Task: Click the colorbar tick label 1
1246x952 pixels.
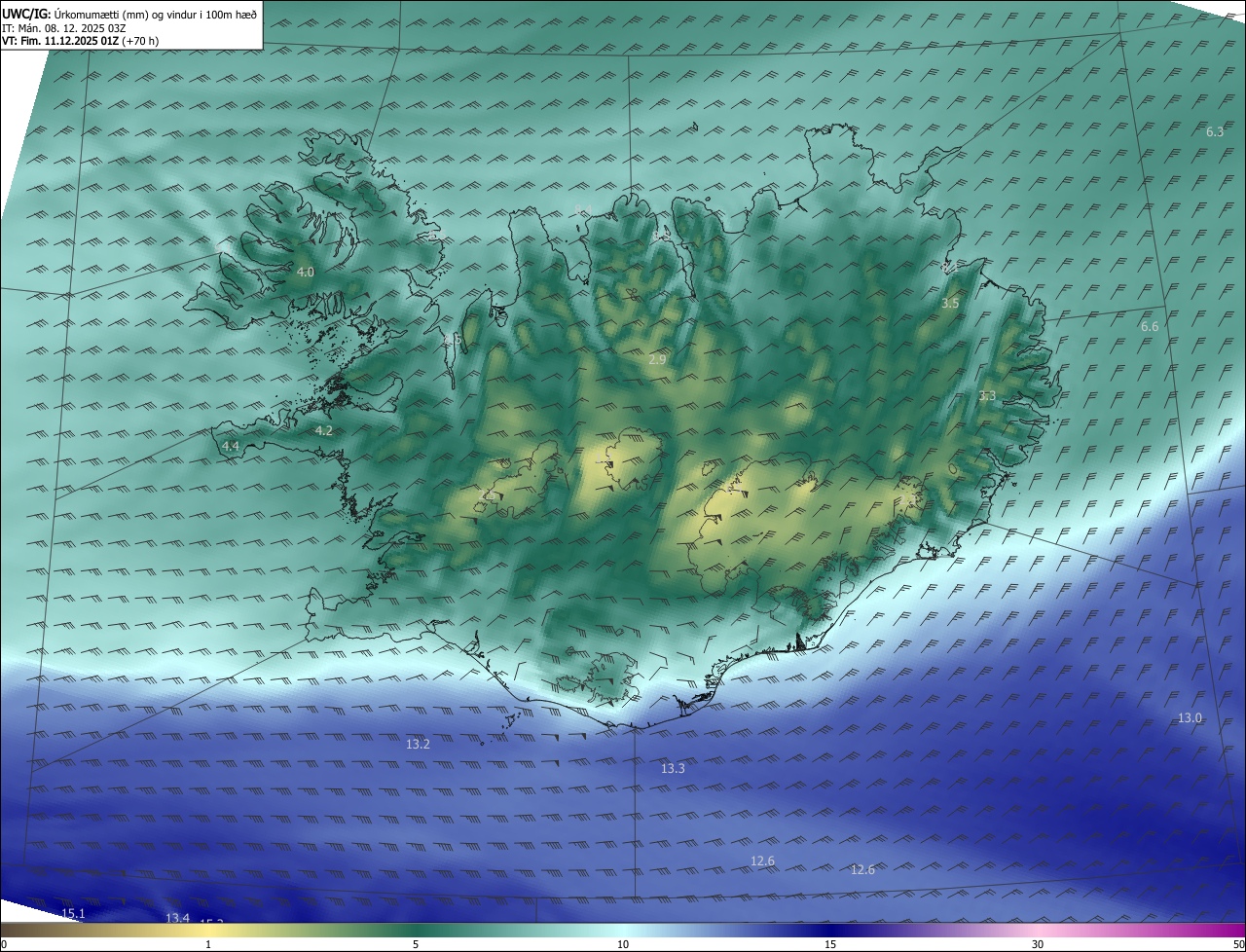Action: click(x=208, y=944)
